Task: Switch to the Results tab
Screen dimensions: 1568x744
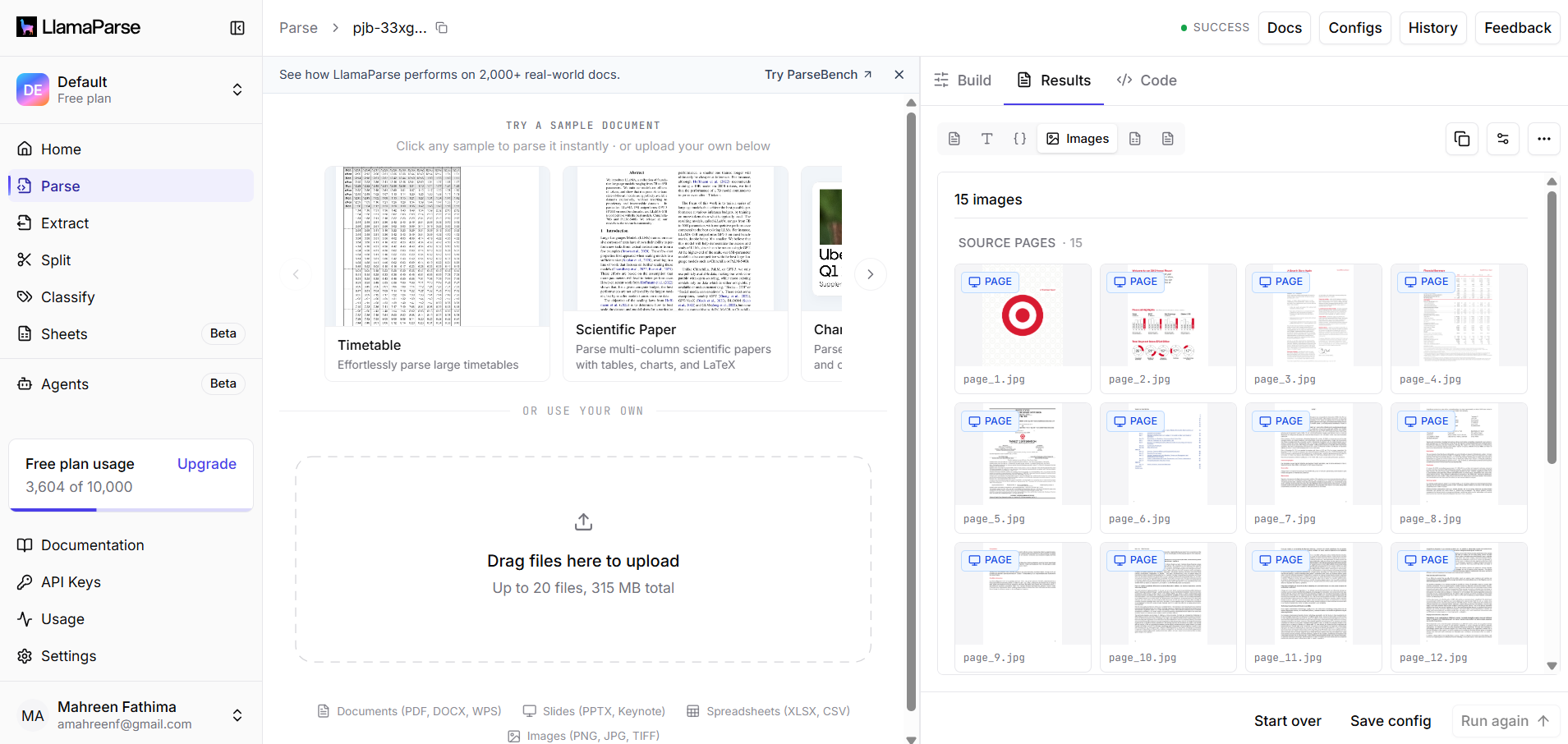Action: coord(1054,80)
